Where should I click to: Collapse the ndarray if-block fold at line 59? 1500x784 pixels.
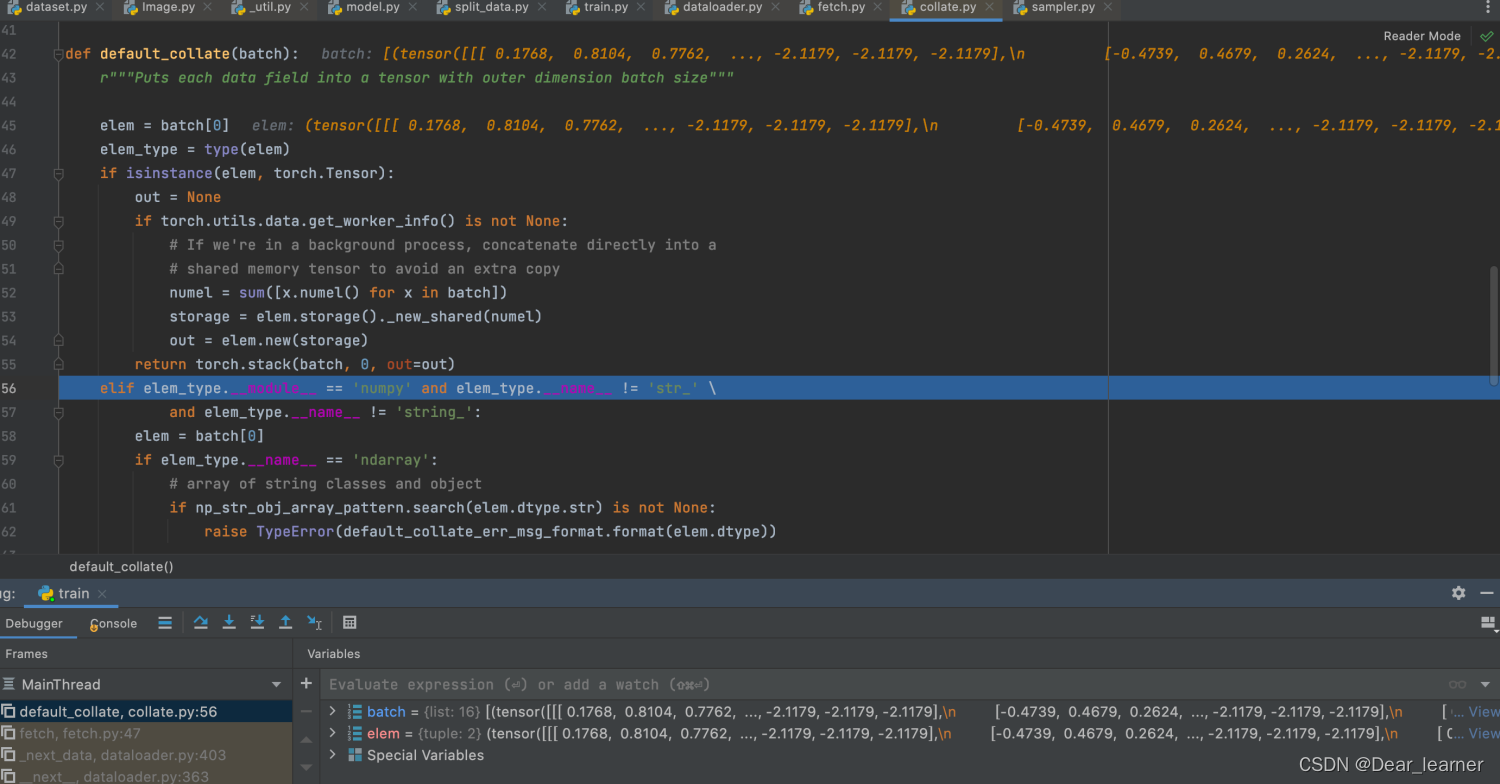58,460
